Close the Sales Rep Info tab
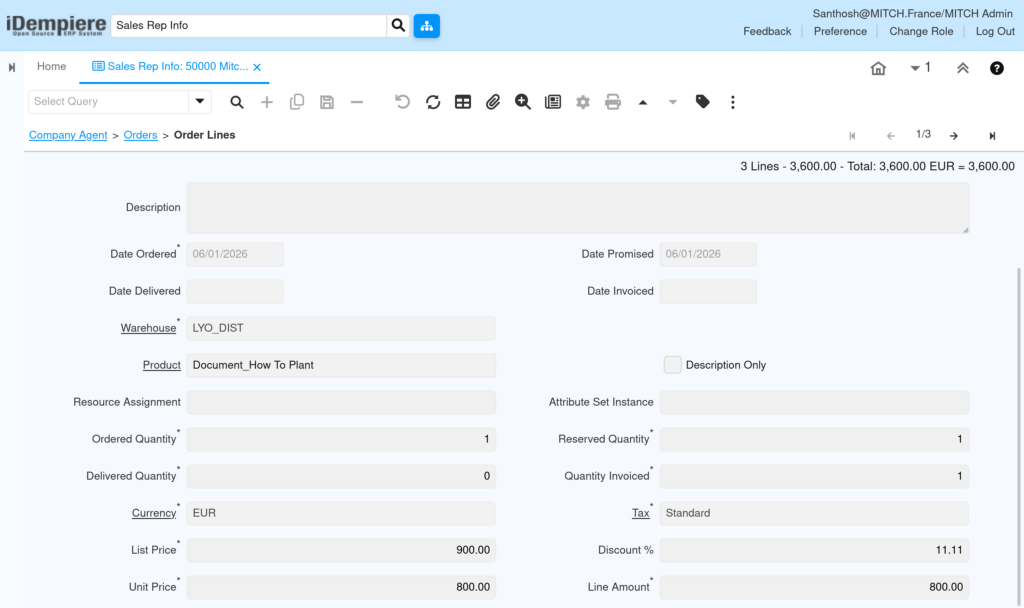Image resolution: width=1024 pixels, height=608 pixels. pos(257,67)
